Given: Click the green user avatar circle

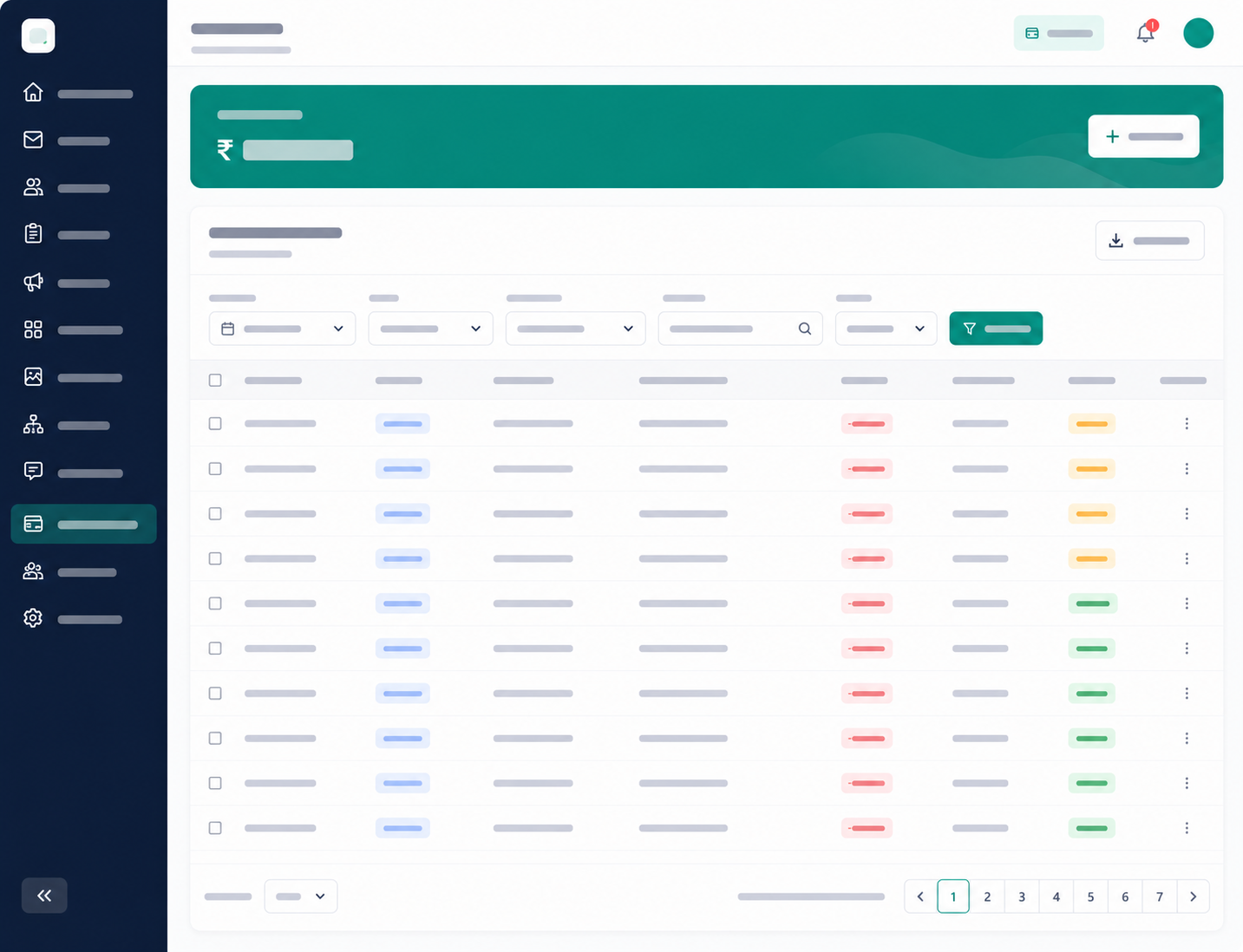Looking at the screenshot, I should [x=1198, y=33].
